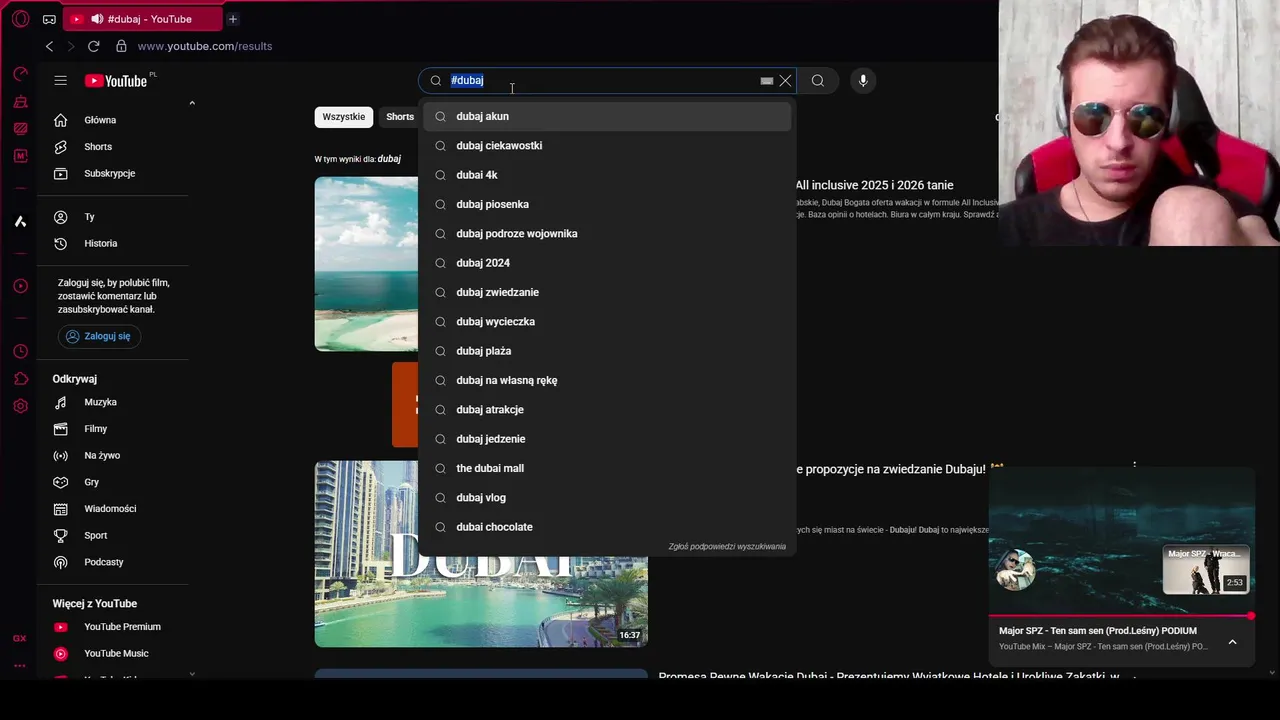Choose suggestion dubai 4k

607,175
